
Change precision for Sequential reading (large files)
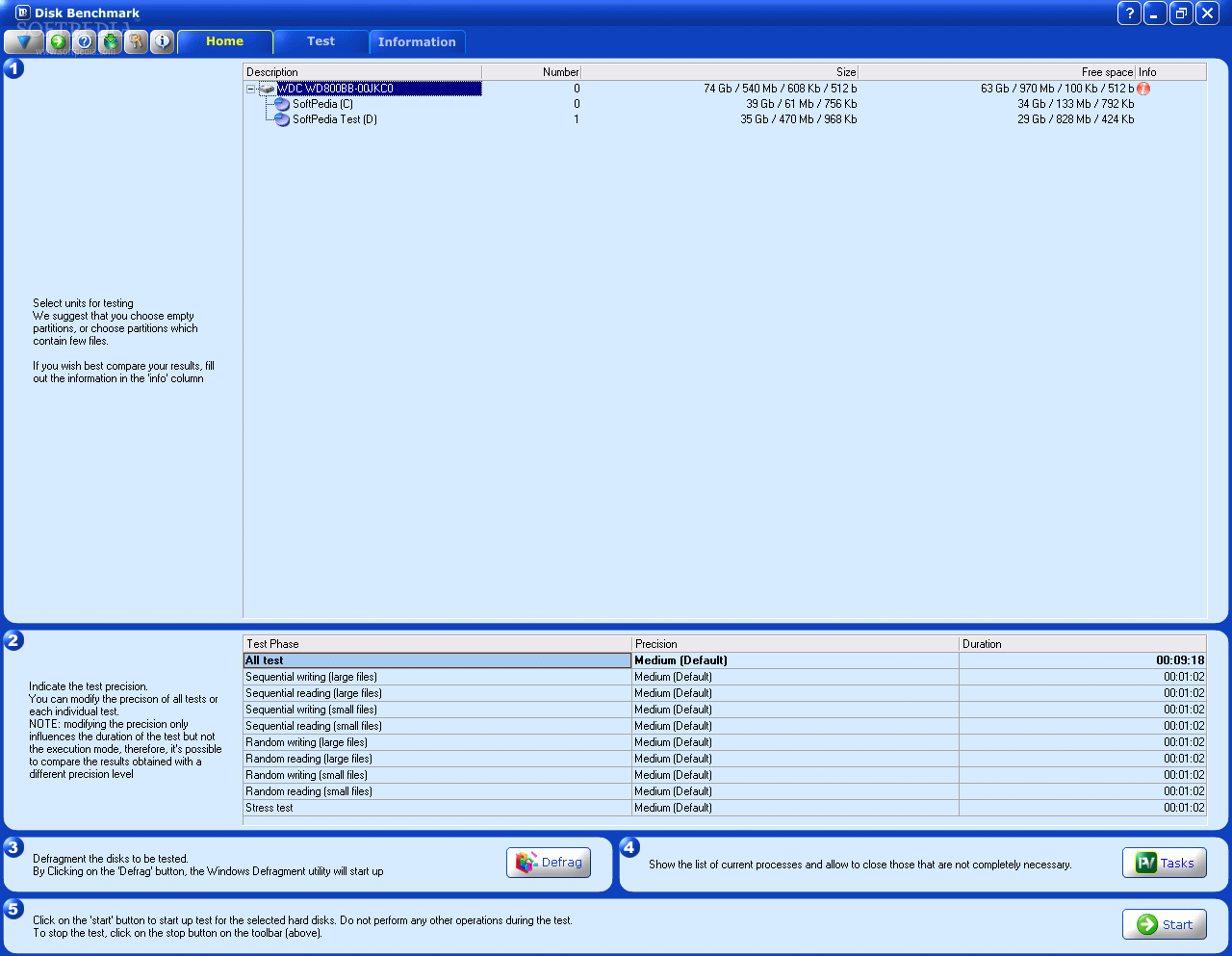point(795,693)
